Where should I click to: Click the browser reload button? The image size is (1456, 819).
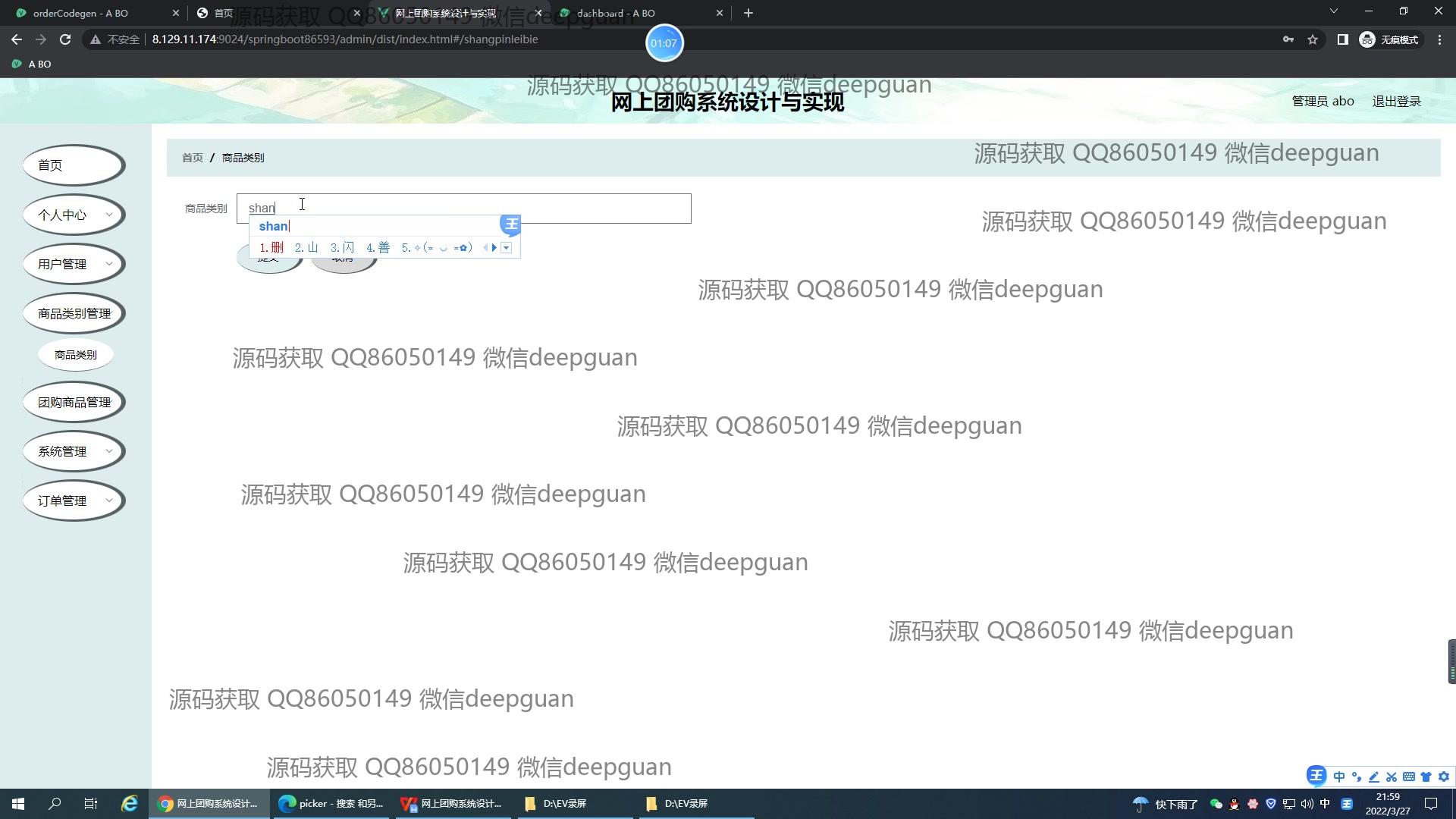(65, 39)
